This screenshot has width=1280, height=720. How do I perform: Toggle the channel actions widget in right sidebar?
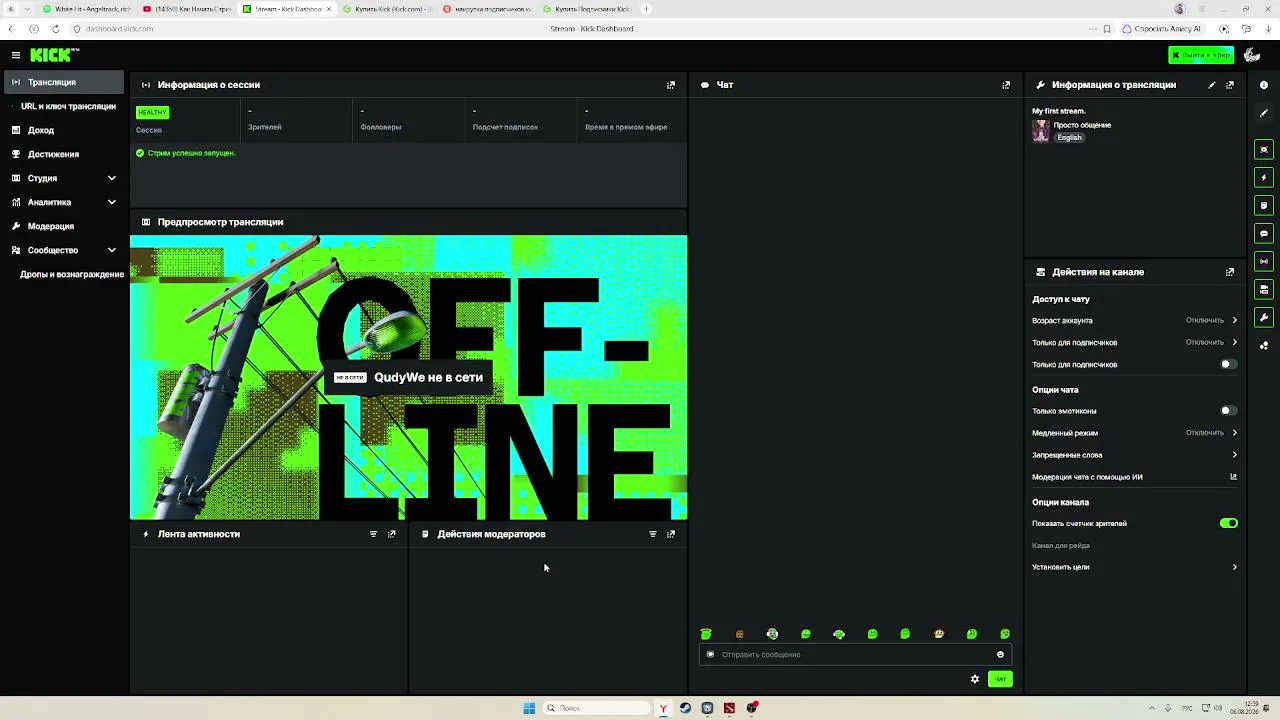[1264, 290]
